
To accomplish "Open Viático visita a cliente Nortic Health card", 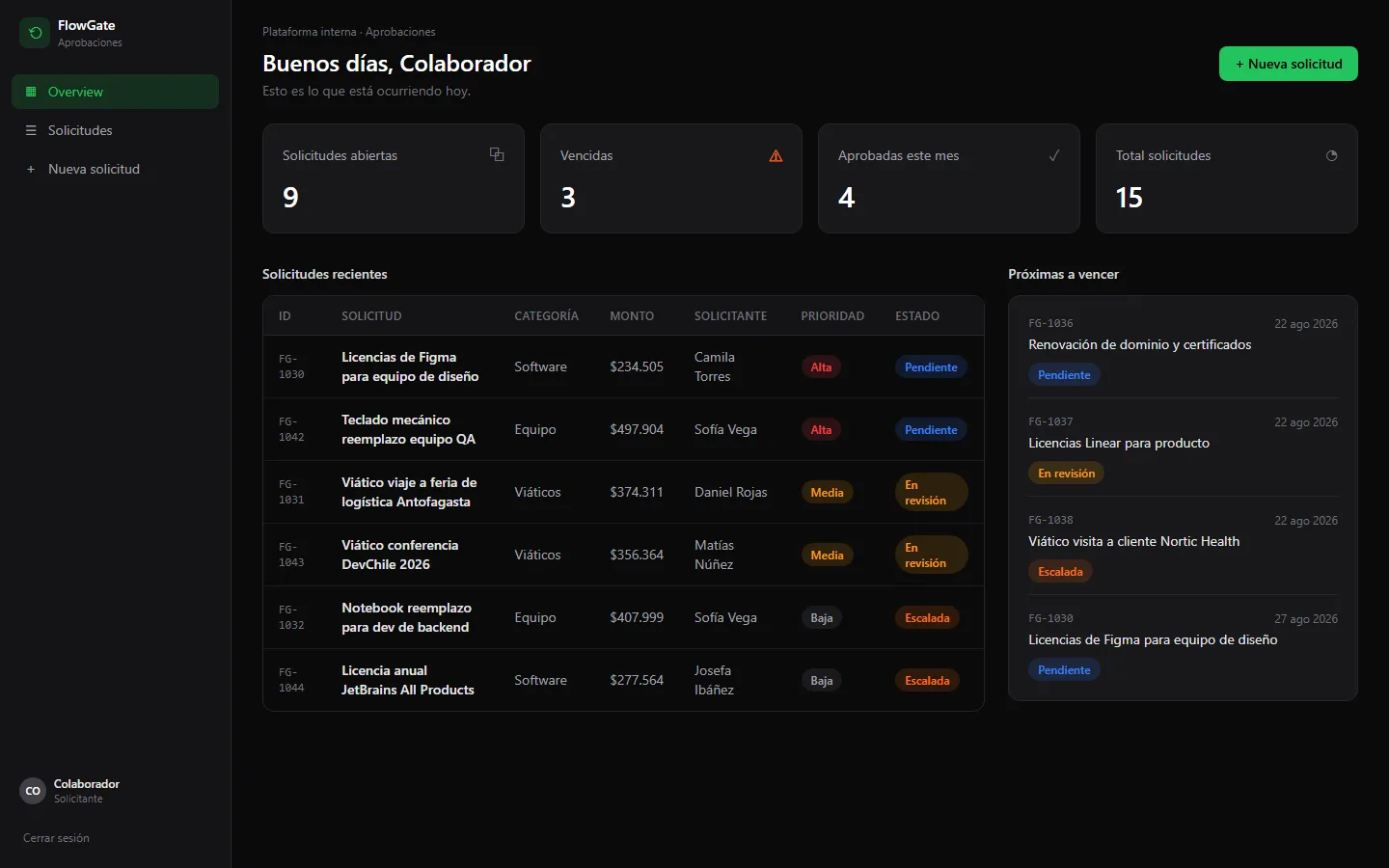I will click(x=1183, y=546).
